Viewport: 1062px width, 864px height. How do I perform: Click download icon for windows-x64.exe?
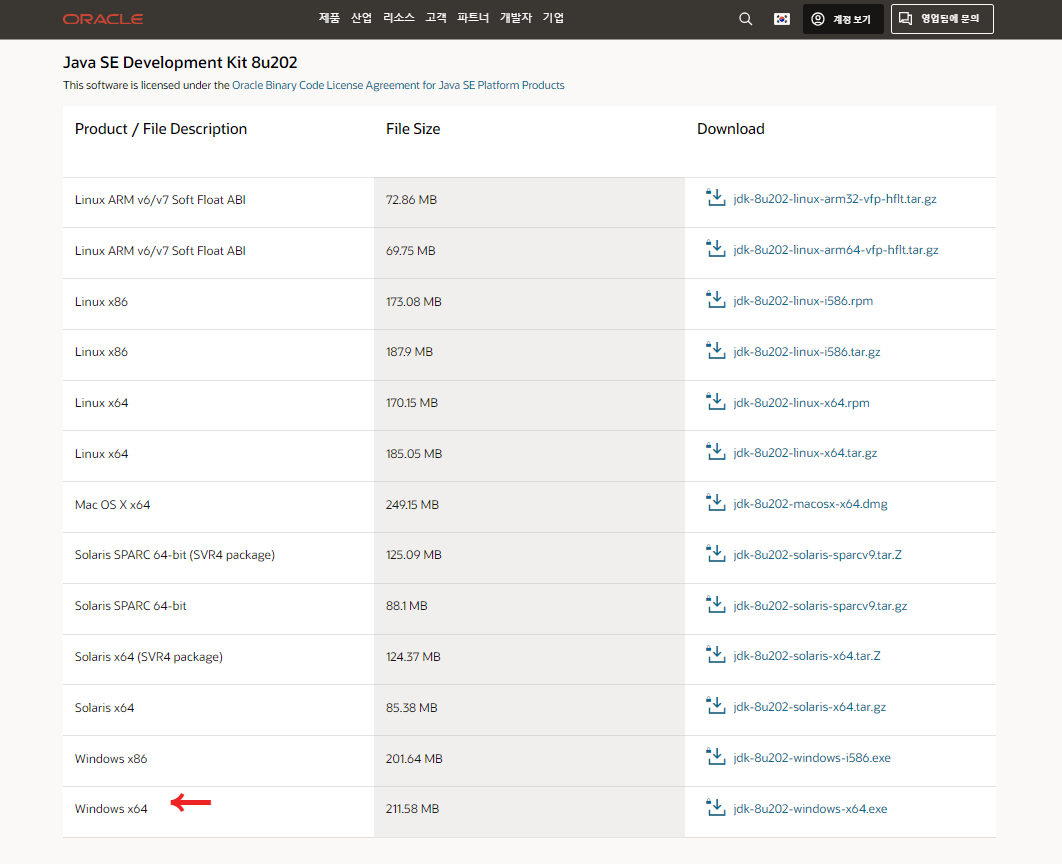click(715, 807)
